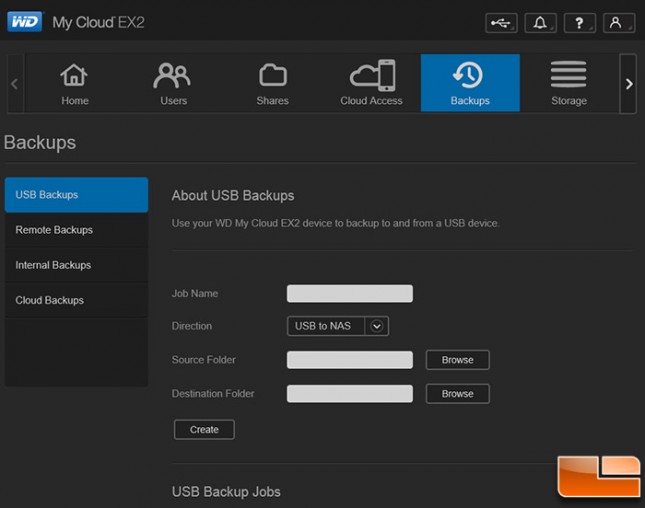Click the Backups page title
This screenshot has height=508, width=645.
point(39,143)
